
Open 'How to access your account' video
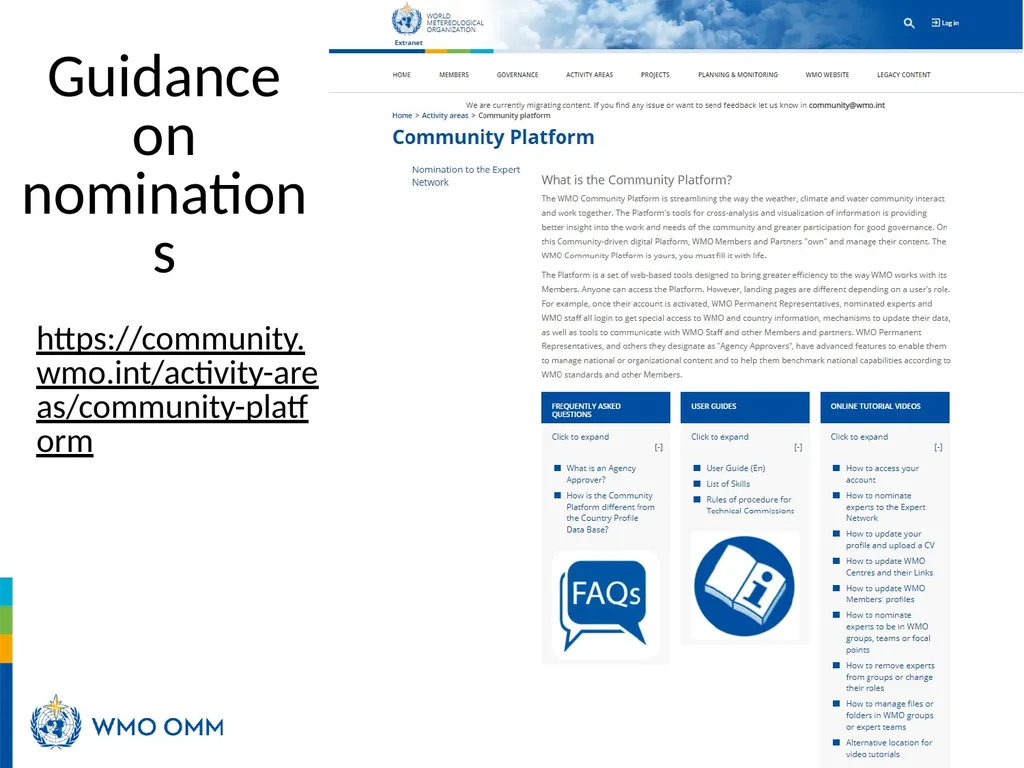882,474
